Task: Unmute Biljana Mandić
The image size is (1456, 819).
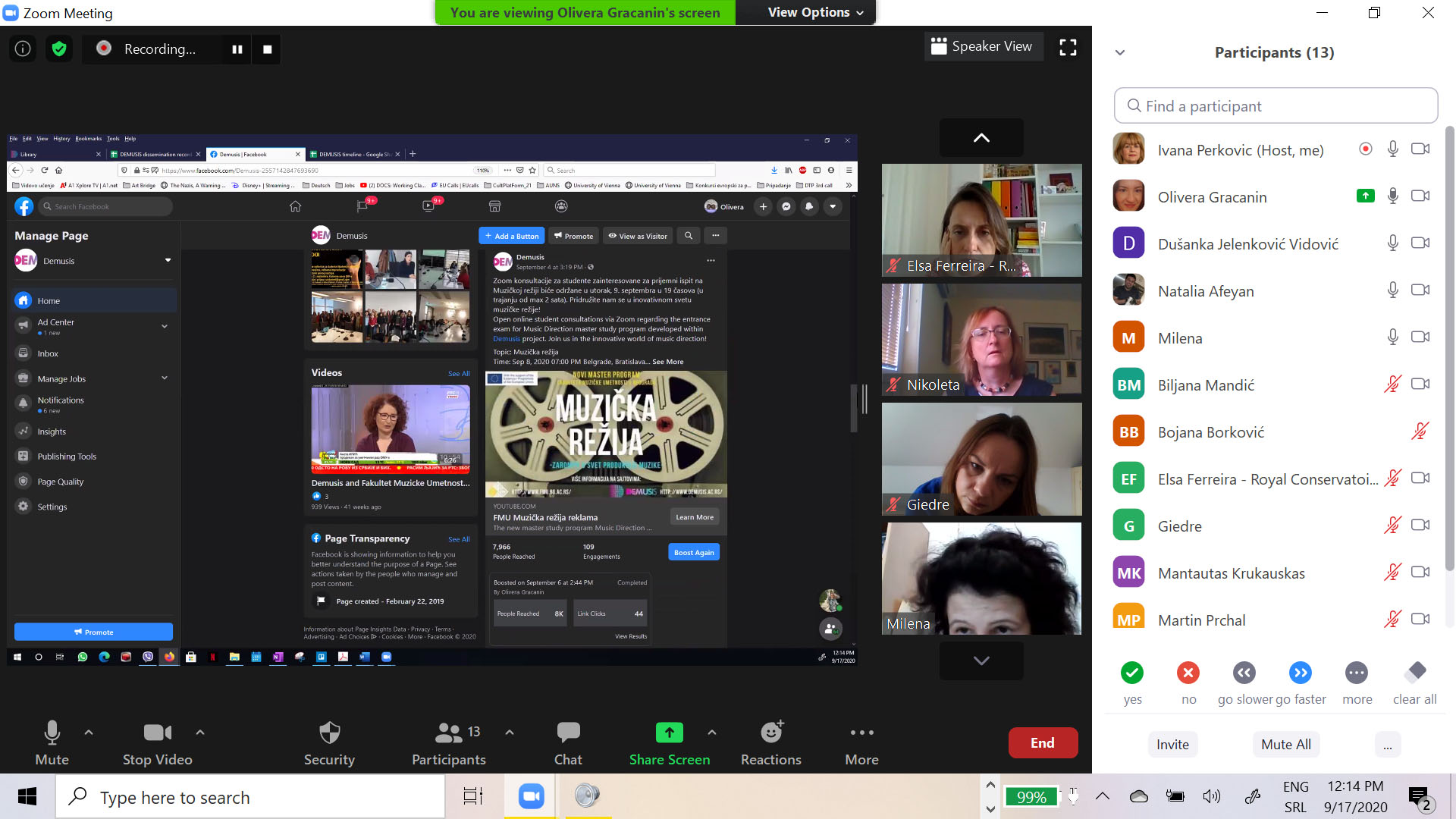Action: click(1392, 384)
